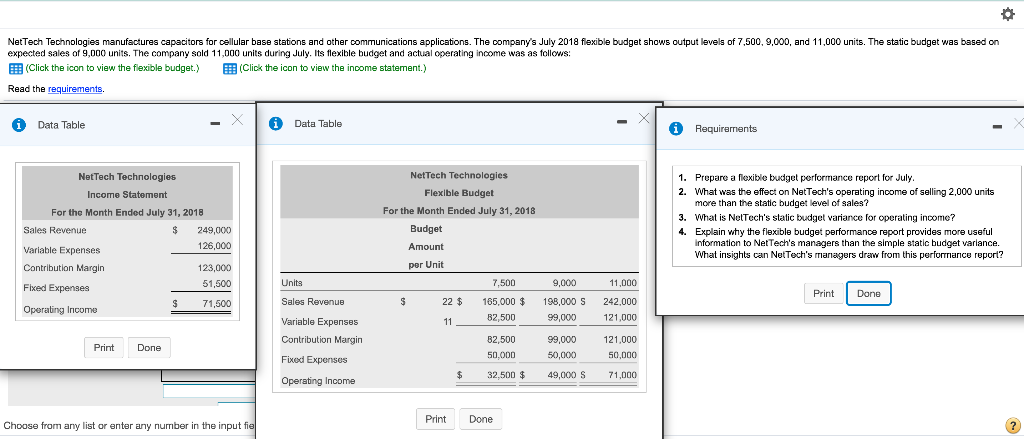Print the Requirements list
This screenshot has height=439, width=1024.
[x=824, y=294]
